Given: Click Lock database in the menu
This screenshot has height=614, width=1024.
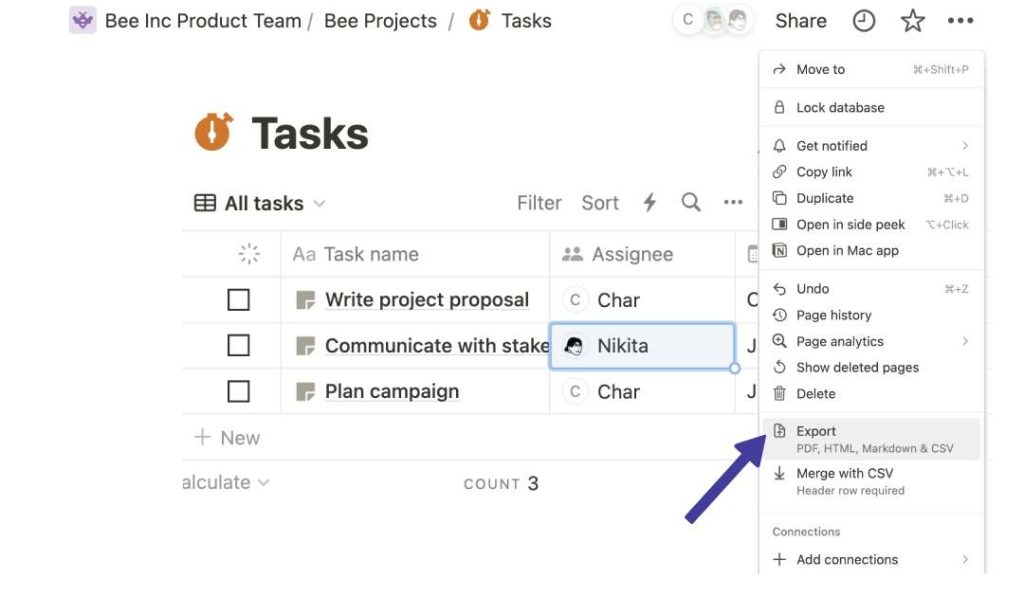Looking at the screenshot, I should tap(842, 107).
